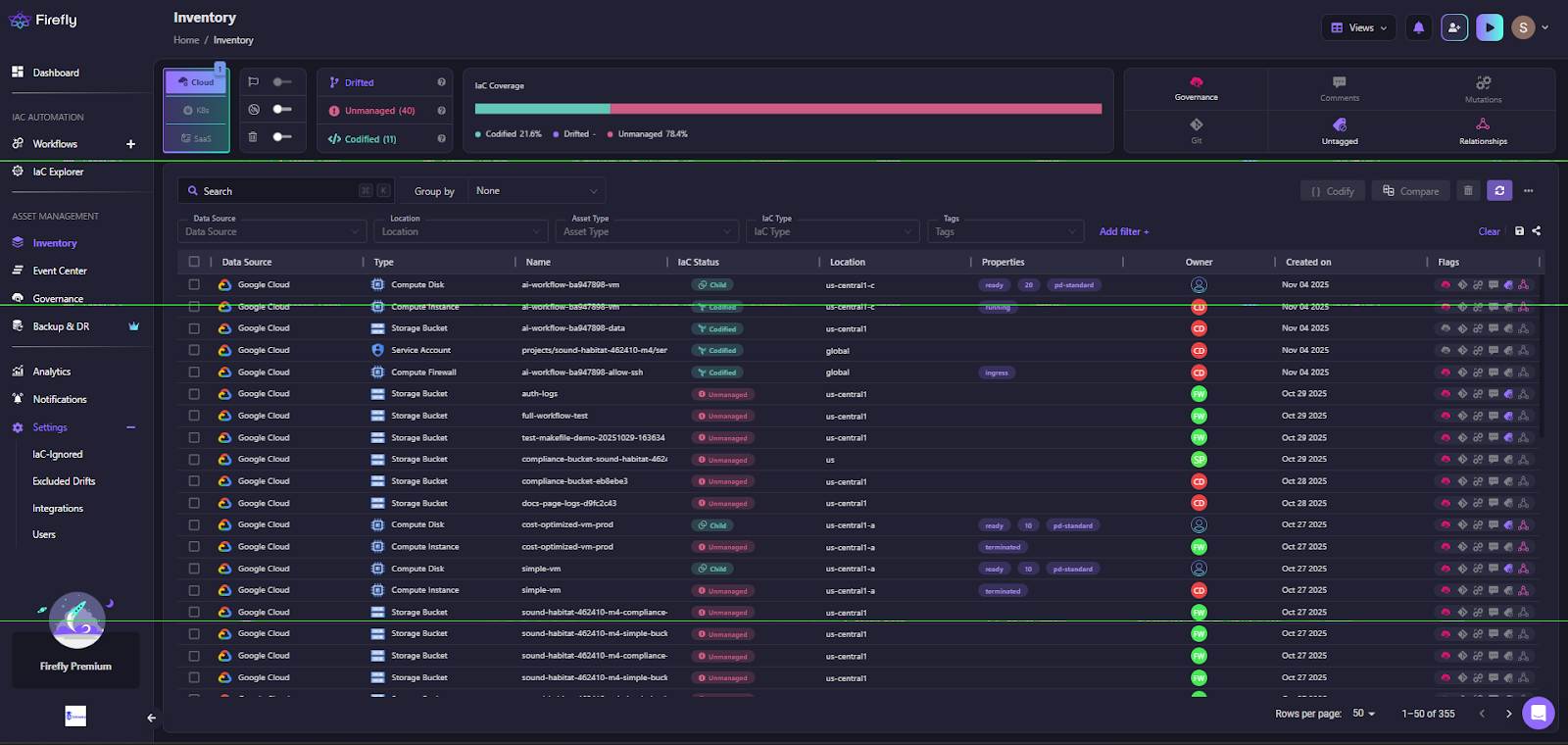The image size is (1568, 745).
Task: Open Analytics in sidebar
Action: pyautogui.click(x=51, y=372)
